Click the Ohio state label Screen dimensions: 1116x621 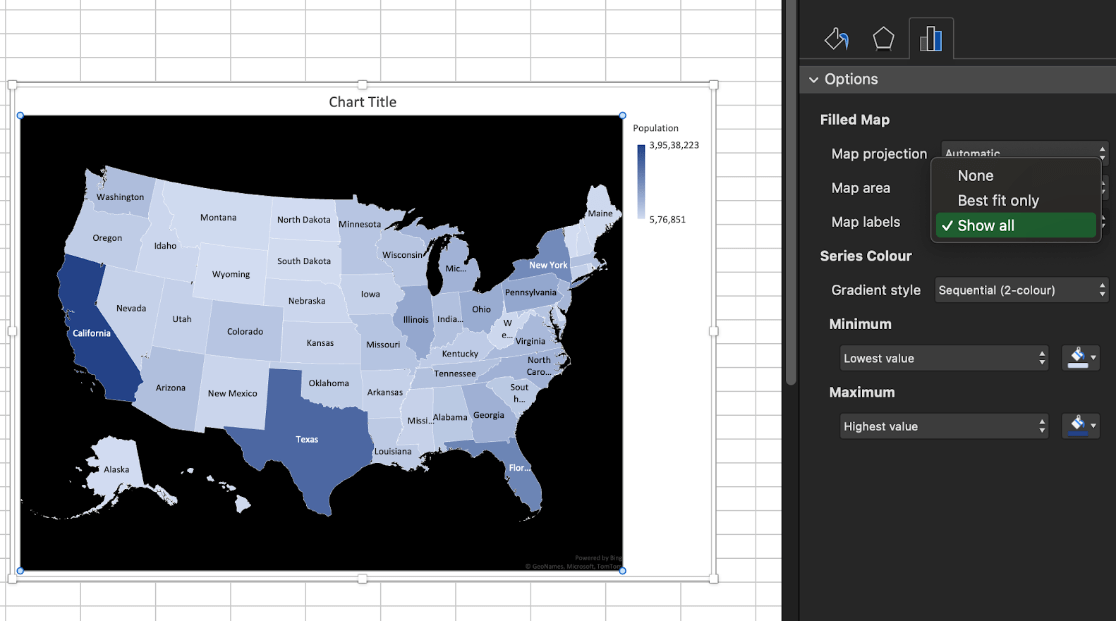point(481,309)
